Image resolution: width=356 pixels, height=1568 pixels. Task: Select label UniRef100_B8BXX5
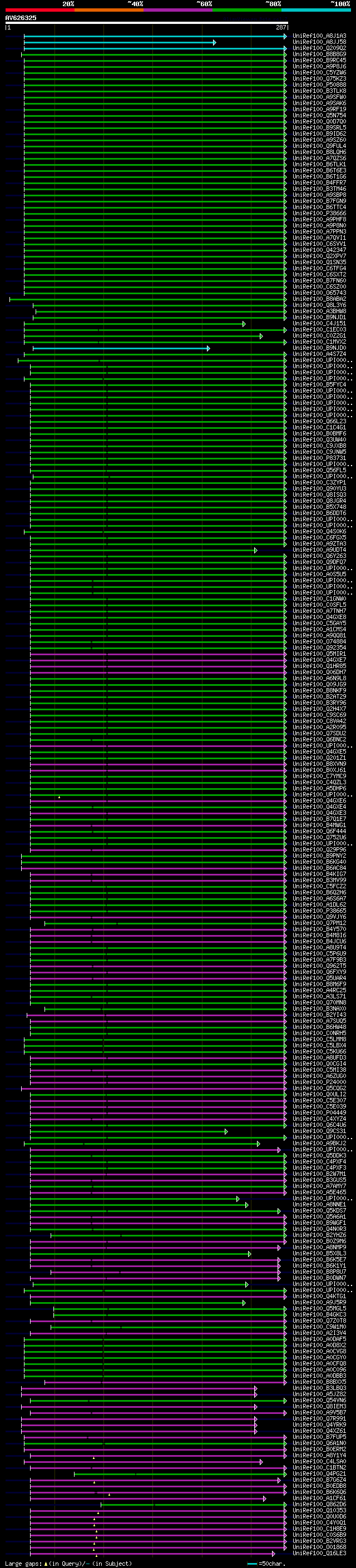click(x=319, y=1382)
